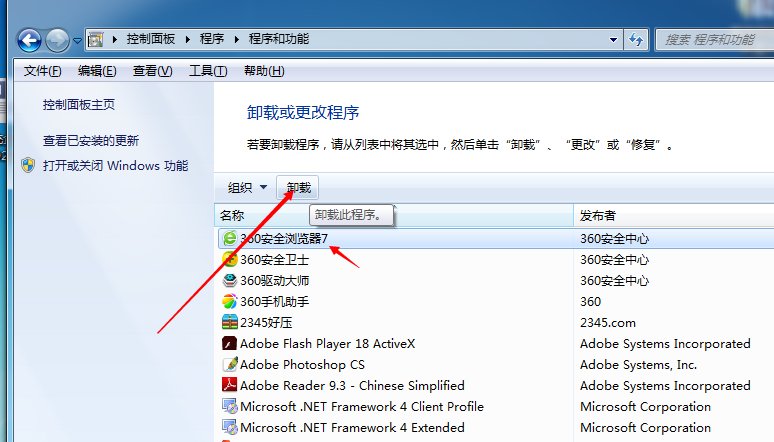Click Adobe Systems Incorporated publisher for Flash Player
This screenshot has width=774, height=442.
(x=665, y=343)
